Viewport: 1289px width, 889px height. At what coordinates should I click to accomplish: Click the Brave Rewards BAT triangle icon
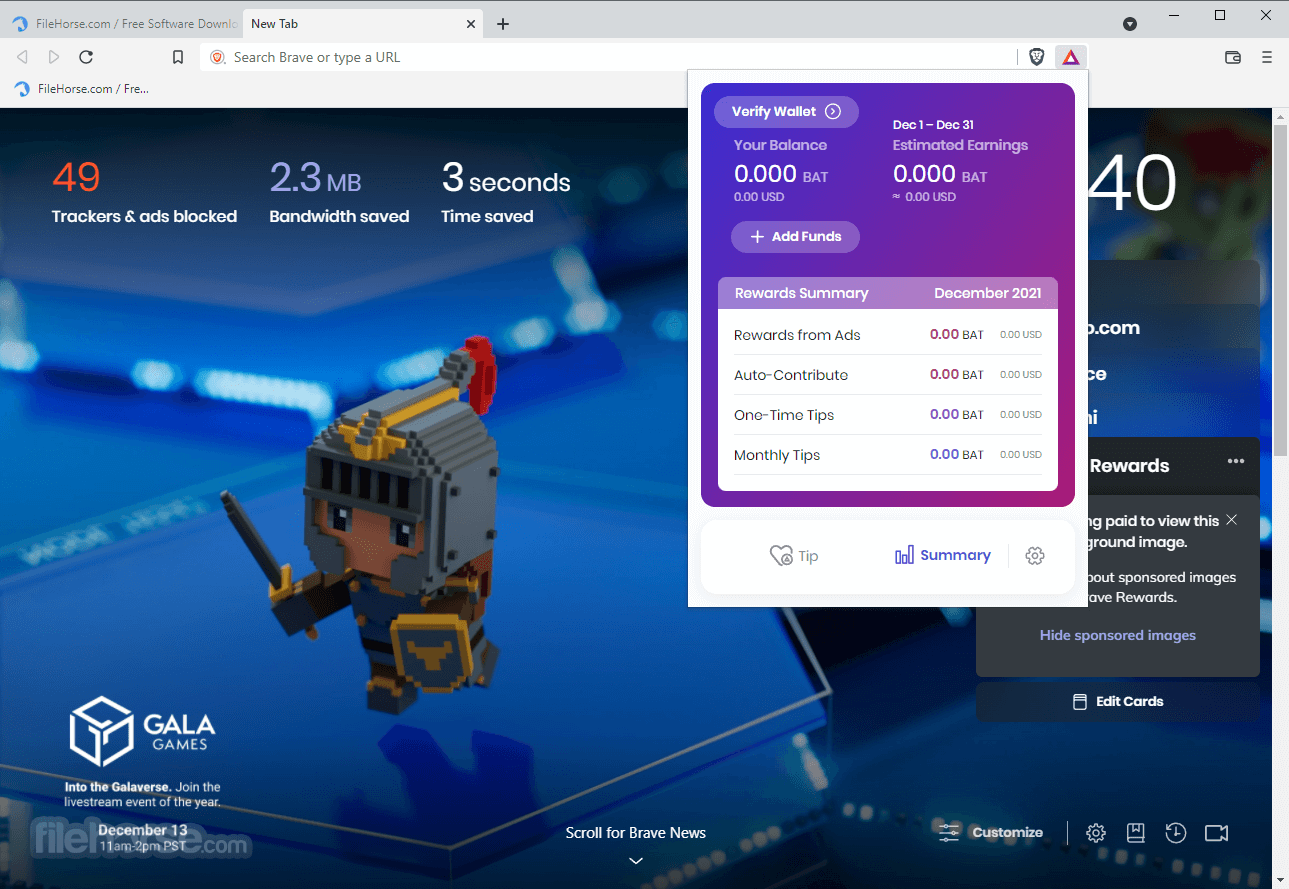[x=1071, y=57]
